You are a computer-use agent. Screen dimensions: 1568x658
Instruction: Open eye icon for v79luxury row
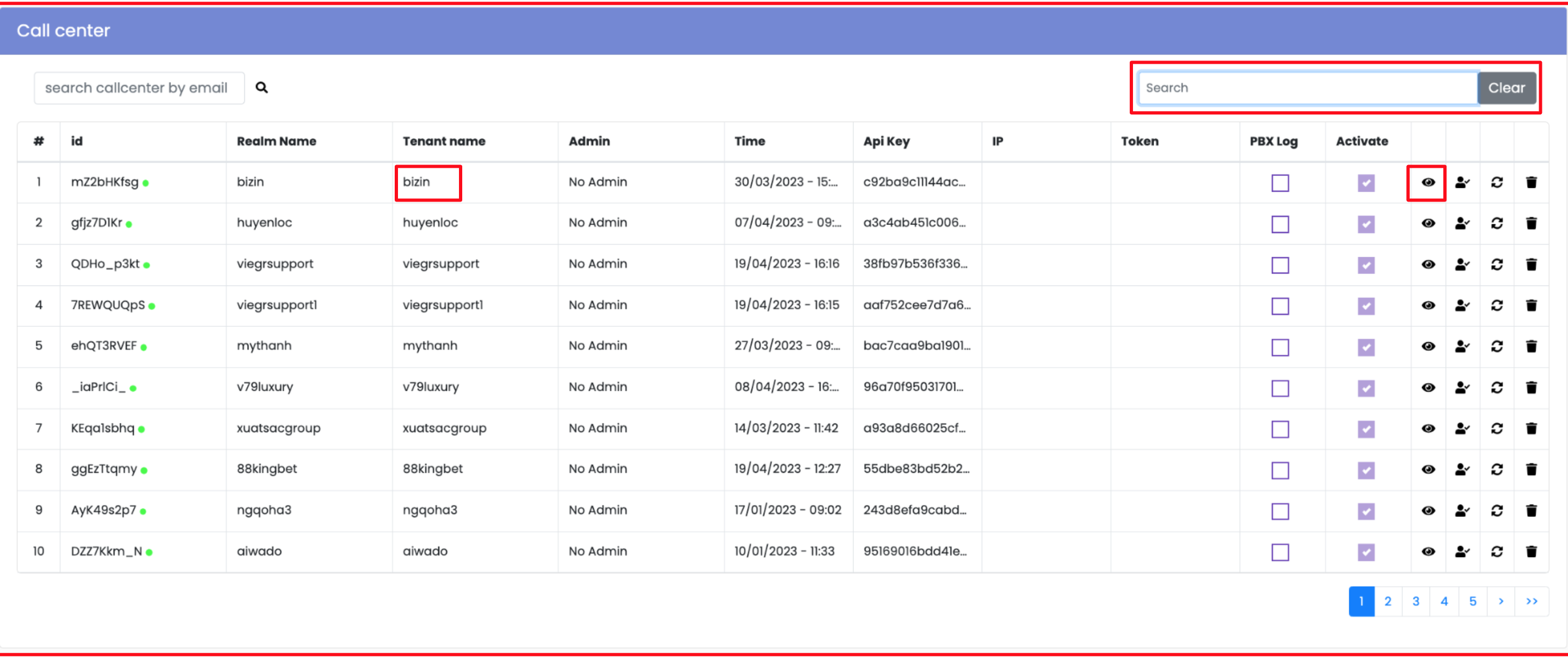click(1428, 387)
